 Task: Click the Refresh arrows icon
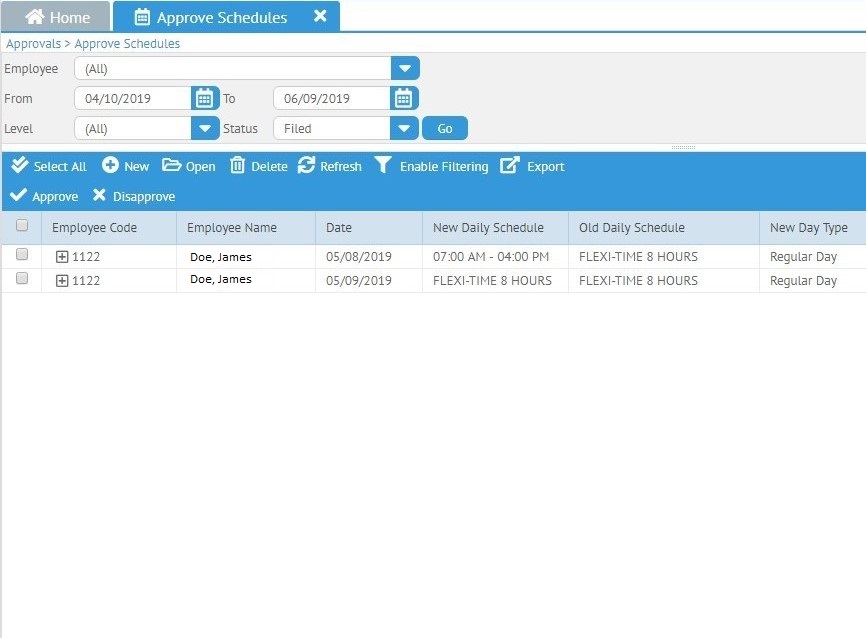(x=306, y=166)
